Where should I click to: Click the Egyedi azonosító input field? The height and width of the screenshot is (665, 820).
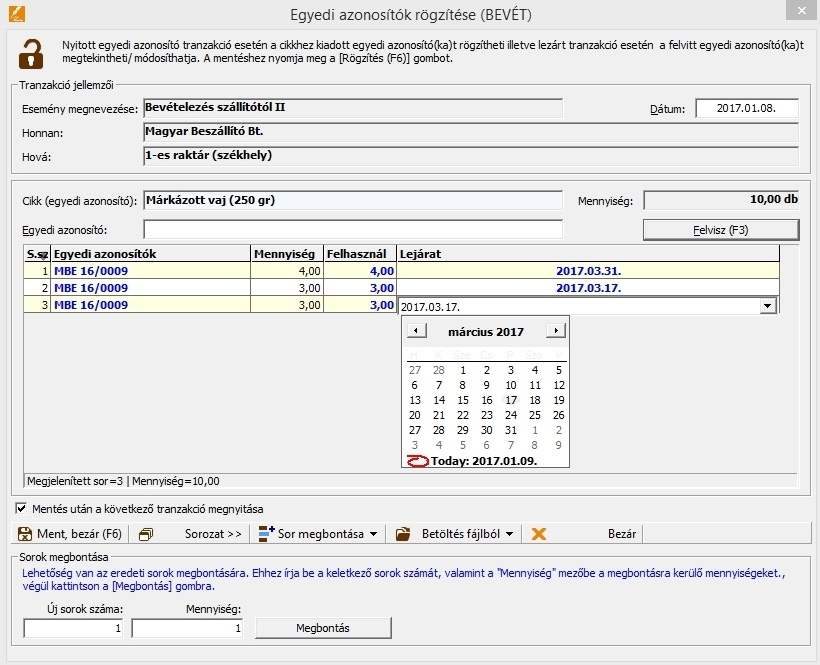click(x=353, y=230)
